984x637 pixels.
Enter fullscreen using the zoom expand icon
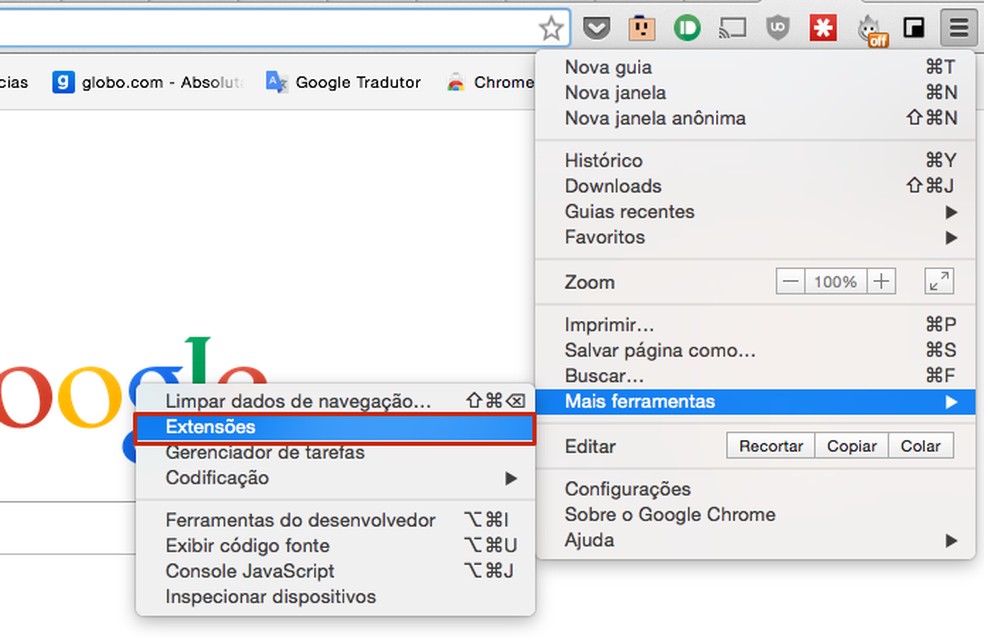click(938, 281)
